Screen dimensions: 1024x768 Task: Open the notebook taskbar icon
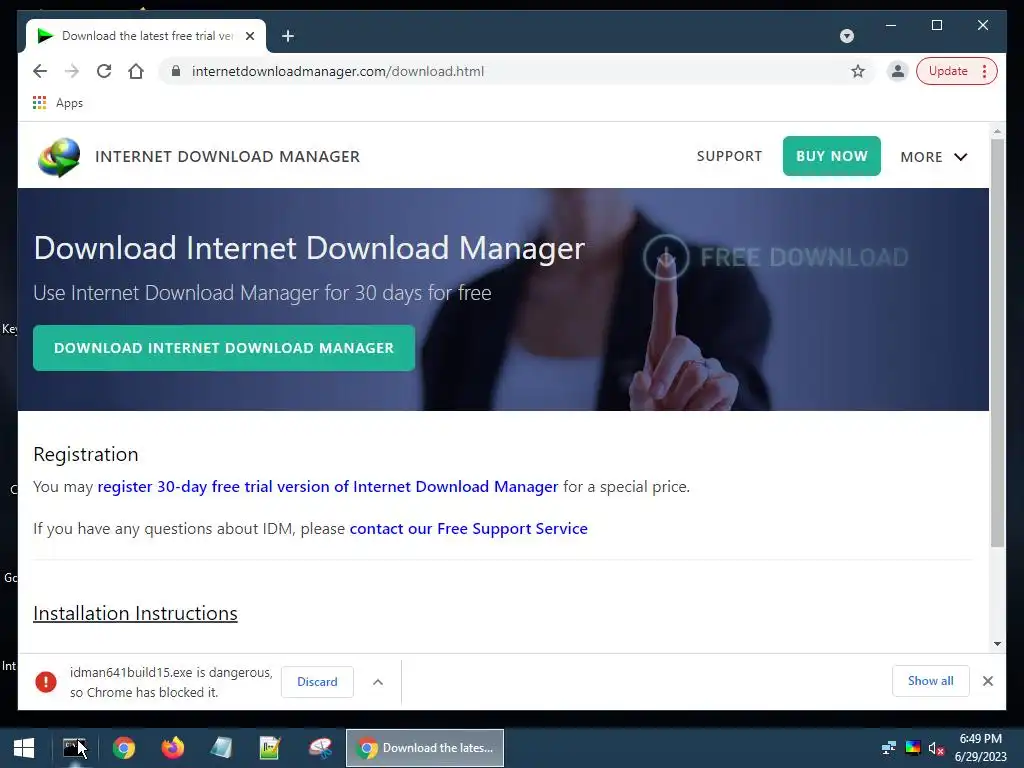221,748
